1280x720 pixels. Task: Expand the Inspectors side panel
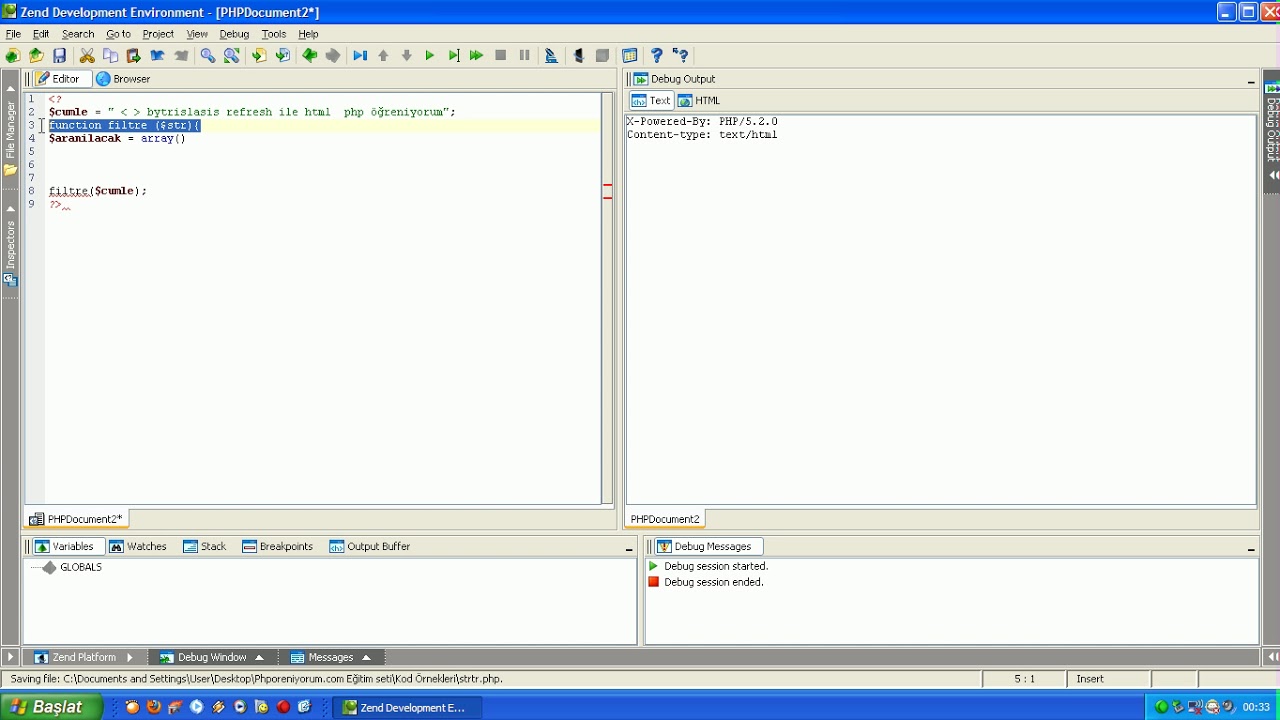tap(10, 245)
